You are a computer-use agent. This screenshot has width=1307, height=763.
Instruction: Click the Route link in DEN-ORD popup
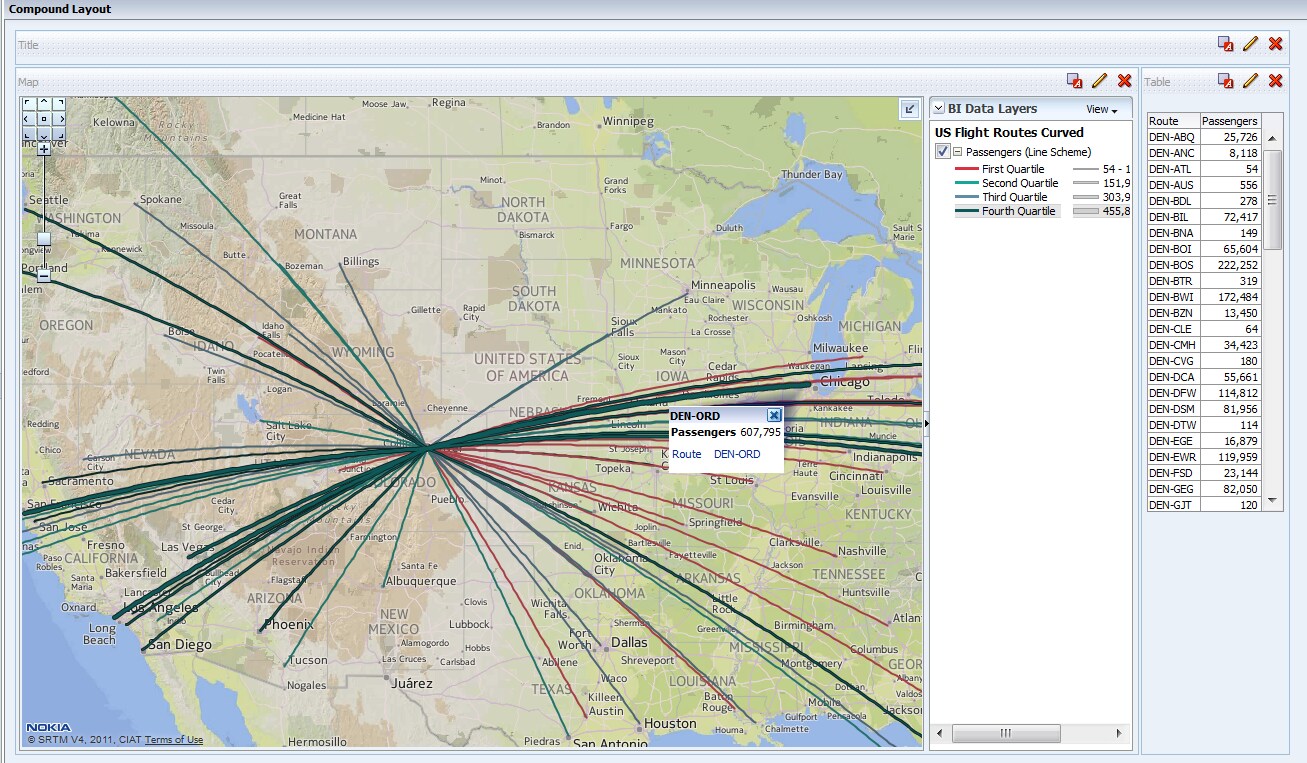(687, 454)
